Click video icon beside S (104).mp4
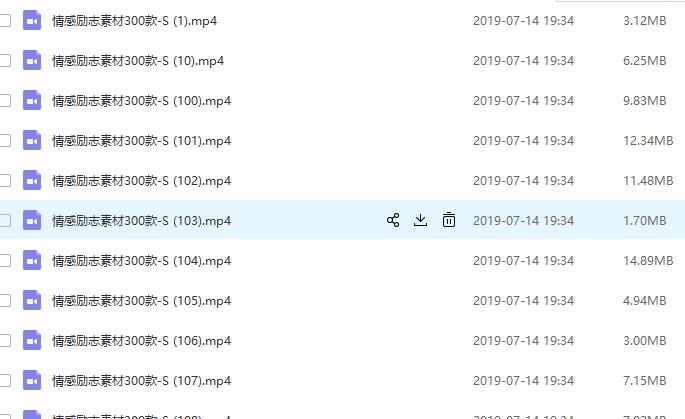The height and width of the screenshot is (419, 685). click(x=32, y=260)
